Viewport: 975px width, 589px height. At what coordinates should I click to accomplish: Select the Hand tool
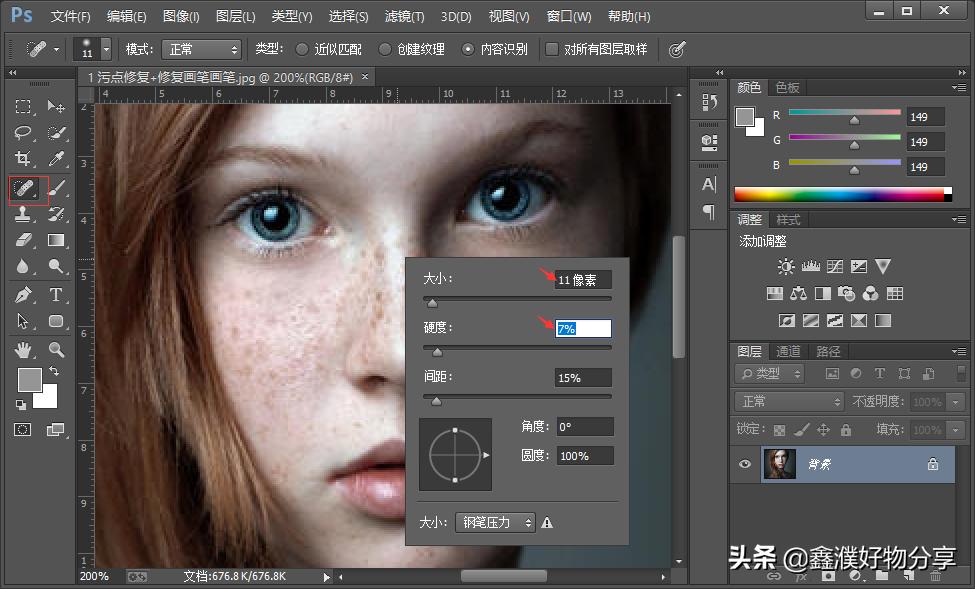24,350
